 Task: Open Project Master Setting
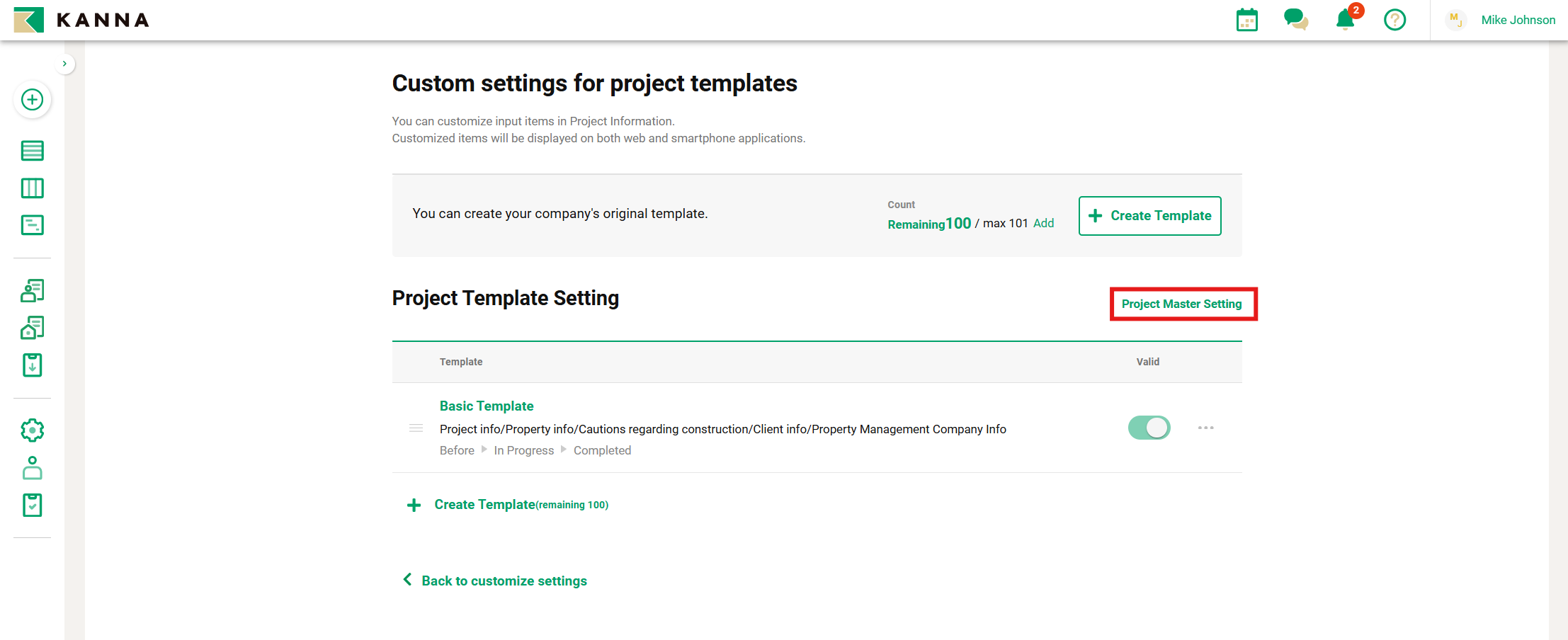[x=1181, y=304]
